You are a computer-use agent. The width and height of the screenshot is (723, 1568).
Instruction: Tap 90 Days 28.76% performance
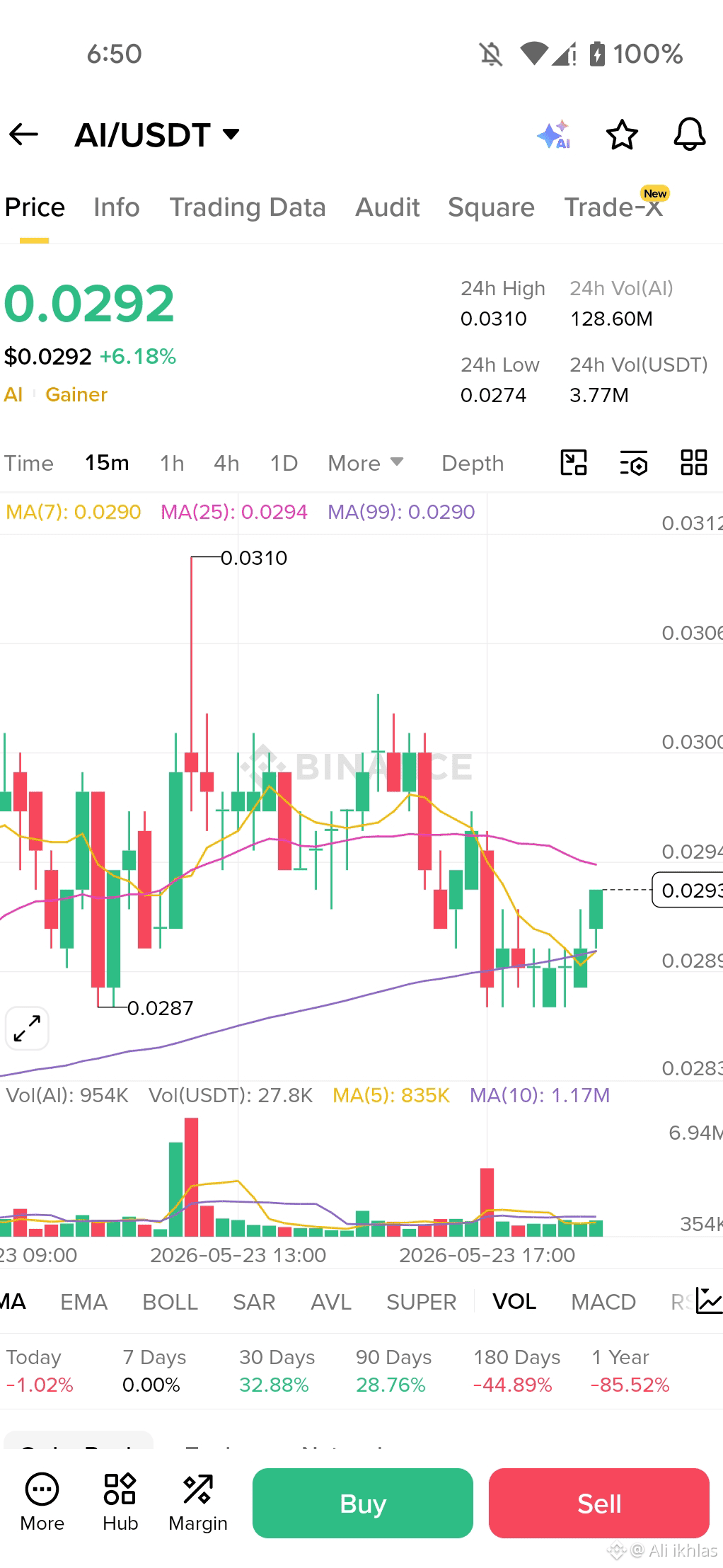(x=393, y=1370)
